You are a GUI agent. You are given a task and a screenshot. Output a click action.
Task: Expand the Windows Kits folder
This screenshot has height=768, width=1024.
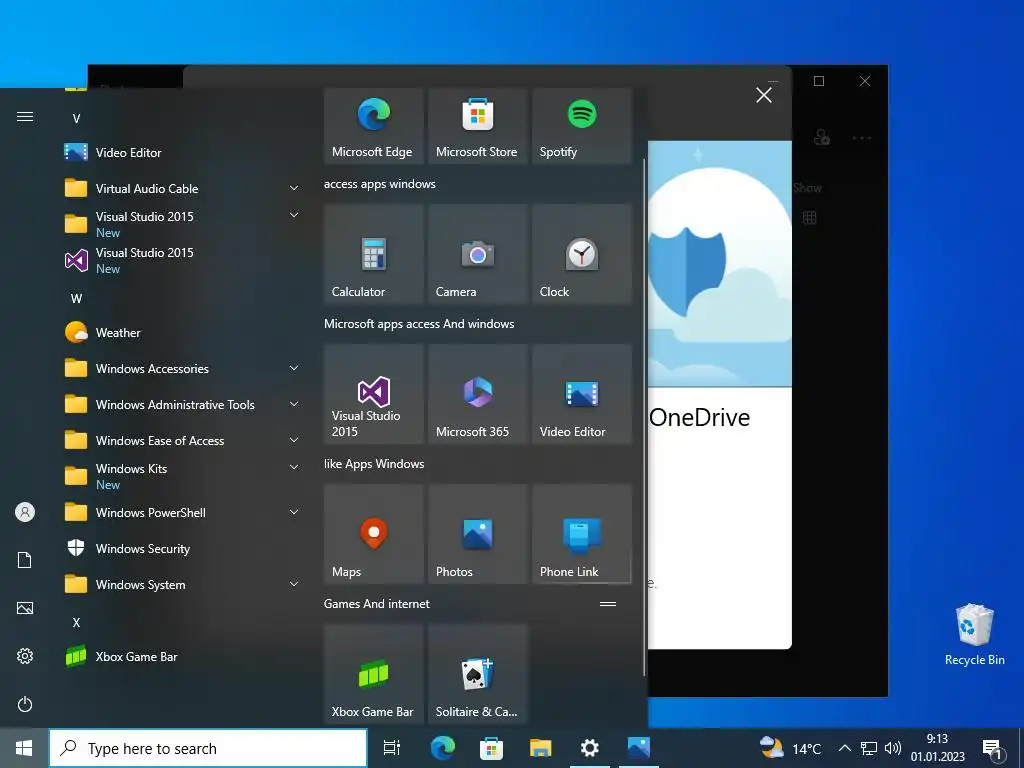(183, 477)
